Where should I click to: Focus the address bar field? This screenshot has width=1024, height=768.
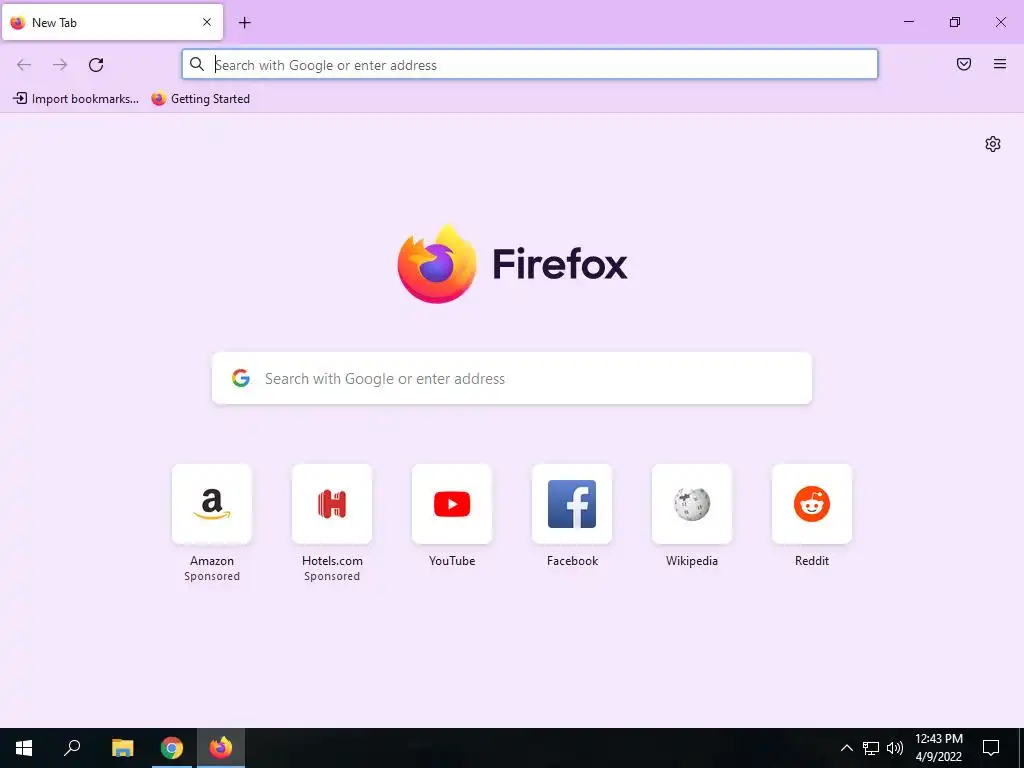click(530, 65)
